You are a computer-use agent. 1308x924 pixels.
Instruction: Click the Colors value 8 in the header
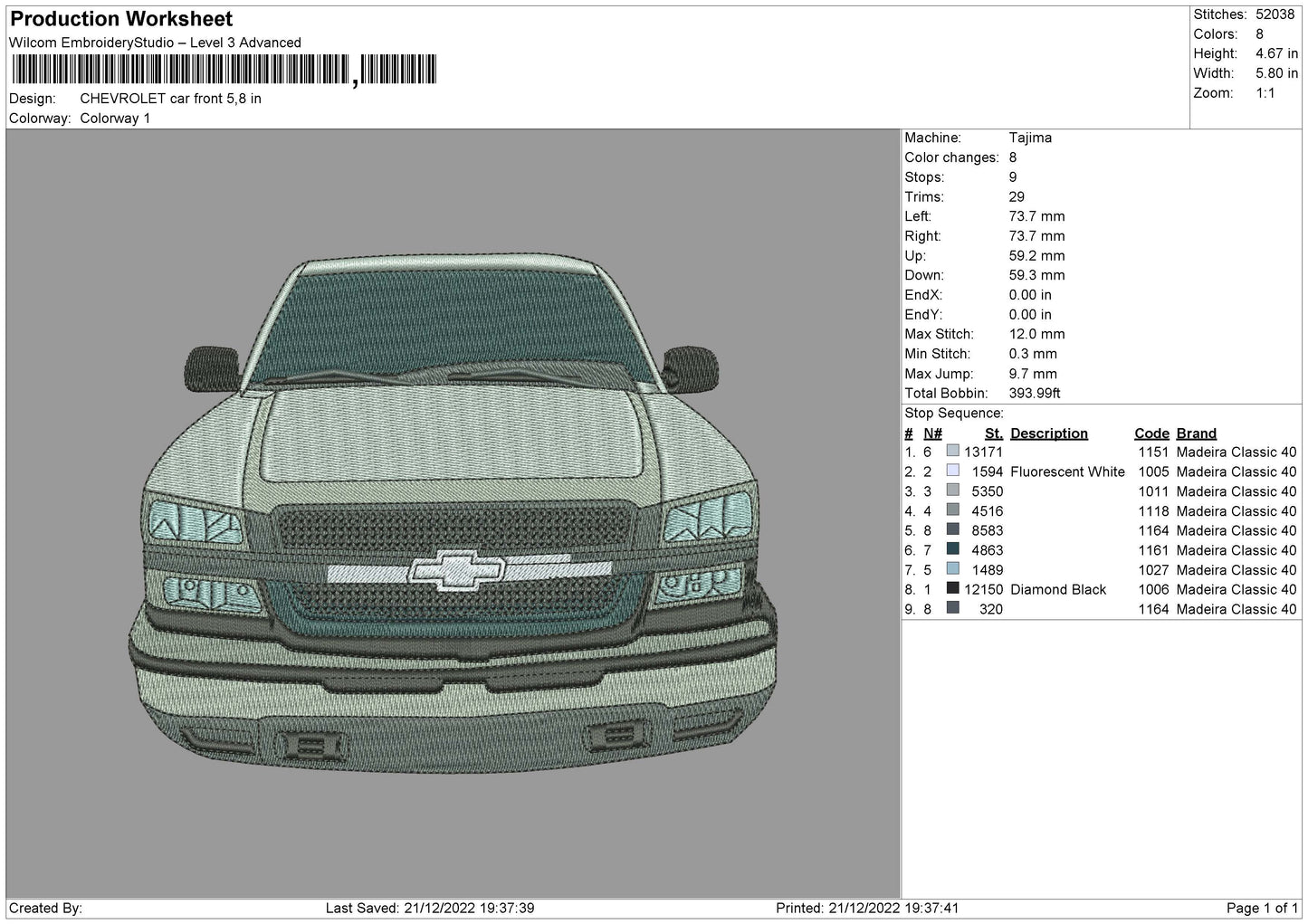(x=1259, y=34)
